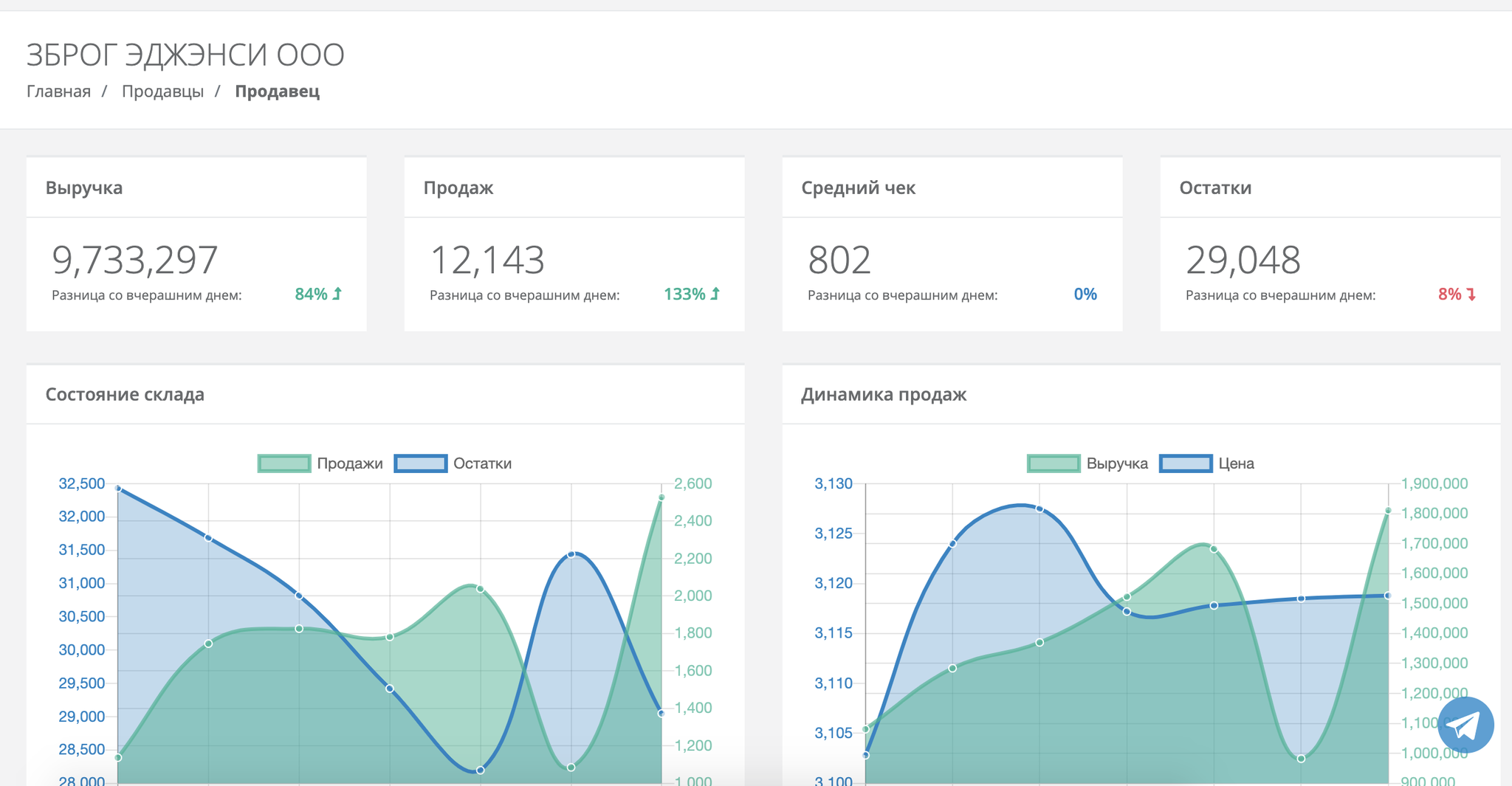The height and width of the screenshot is (786, 1512).
Task: Click axis label 1,500,000 in sales chart
Action: pos(1434,603)
